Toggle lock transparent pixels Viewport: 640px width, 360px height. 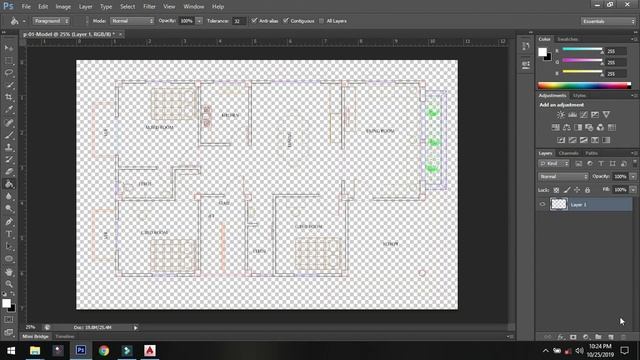(x=556, y=190)
